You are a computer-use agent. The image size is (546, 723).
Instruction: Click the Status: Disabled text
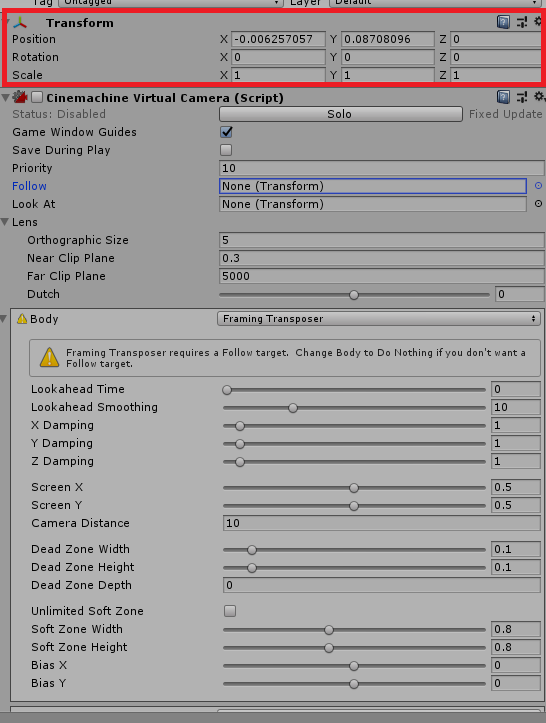(59, 114)
